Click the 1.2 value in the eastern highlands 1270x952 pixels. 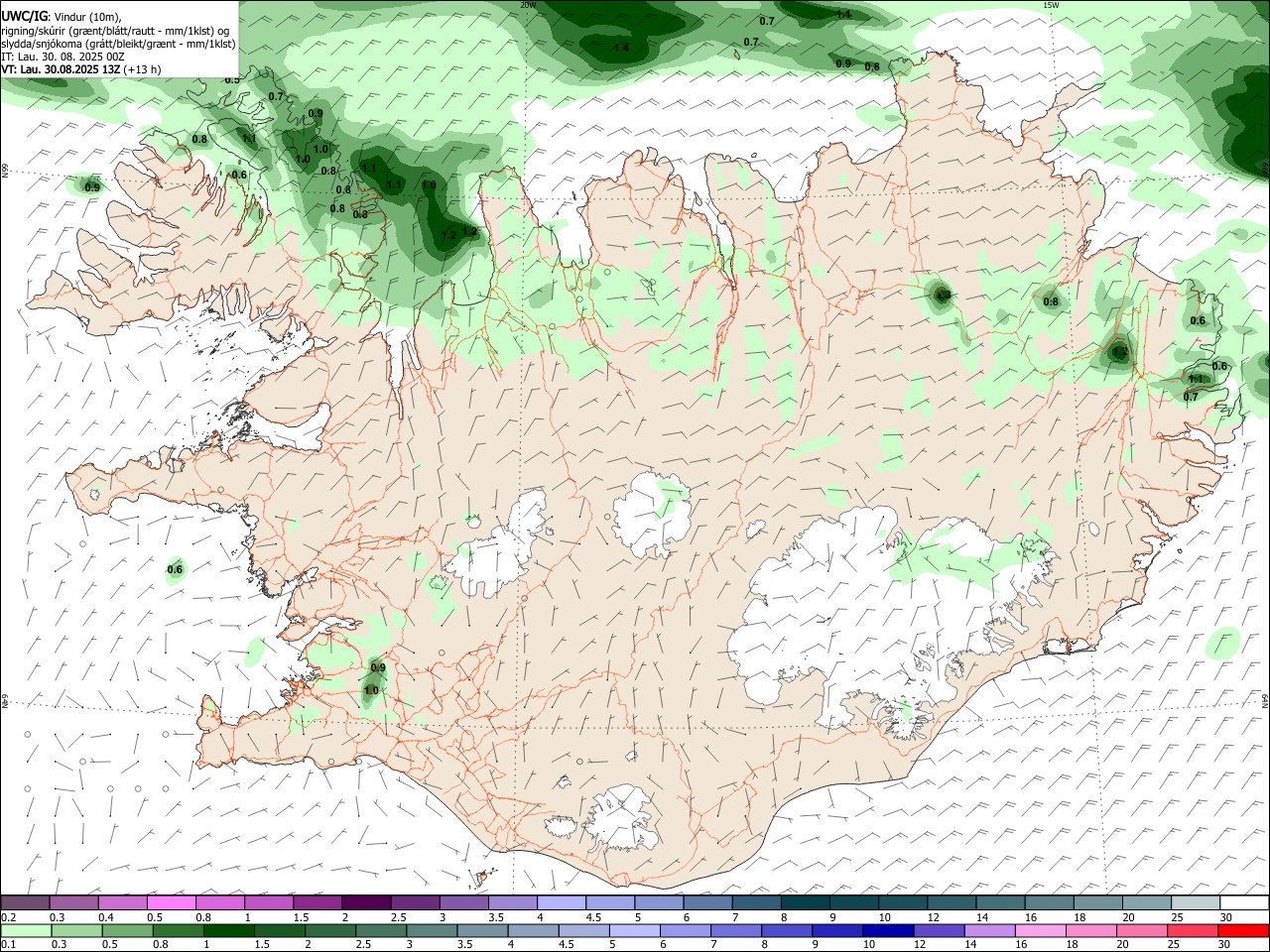[x=1119, y=351]
